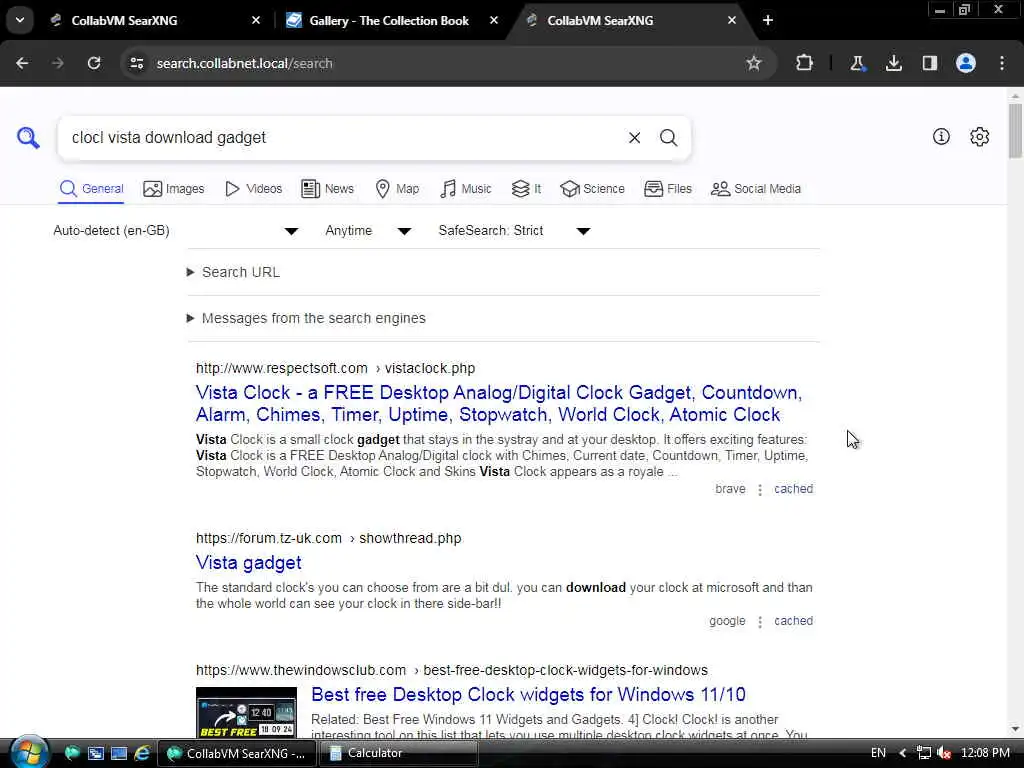The width and height of the screenshot is (1024, 768).
Task: Expand the Search URL section
Action: tap(233, 272)
